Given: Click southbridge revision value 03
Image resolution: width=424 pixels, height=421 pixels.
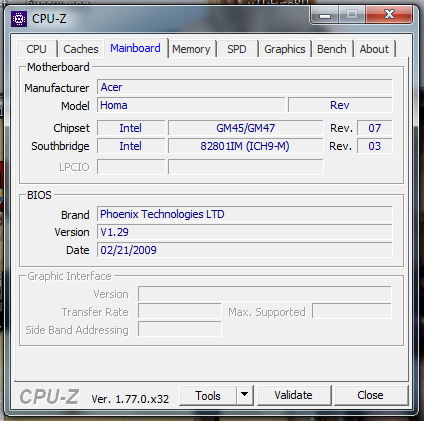Looking at the screenshot, I should (375, 146).
